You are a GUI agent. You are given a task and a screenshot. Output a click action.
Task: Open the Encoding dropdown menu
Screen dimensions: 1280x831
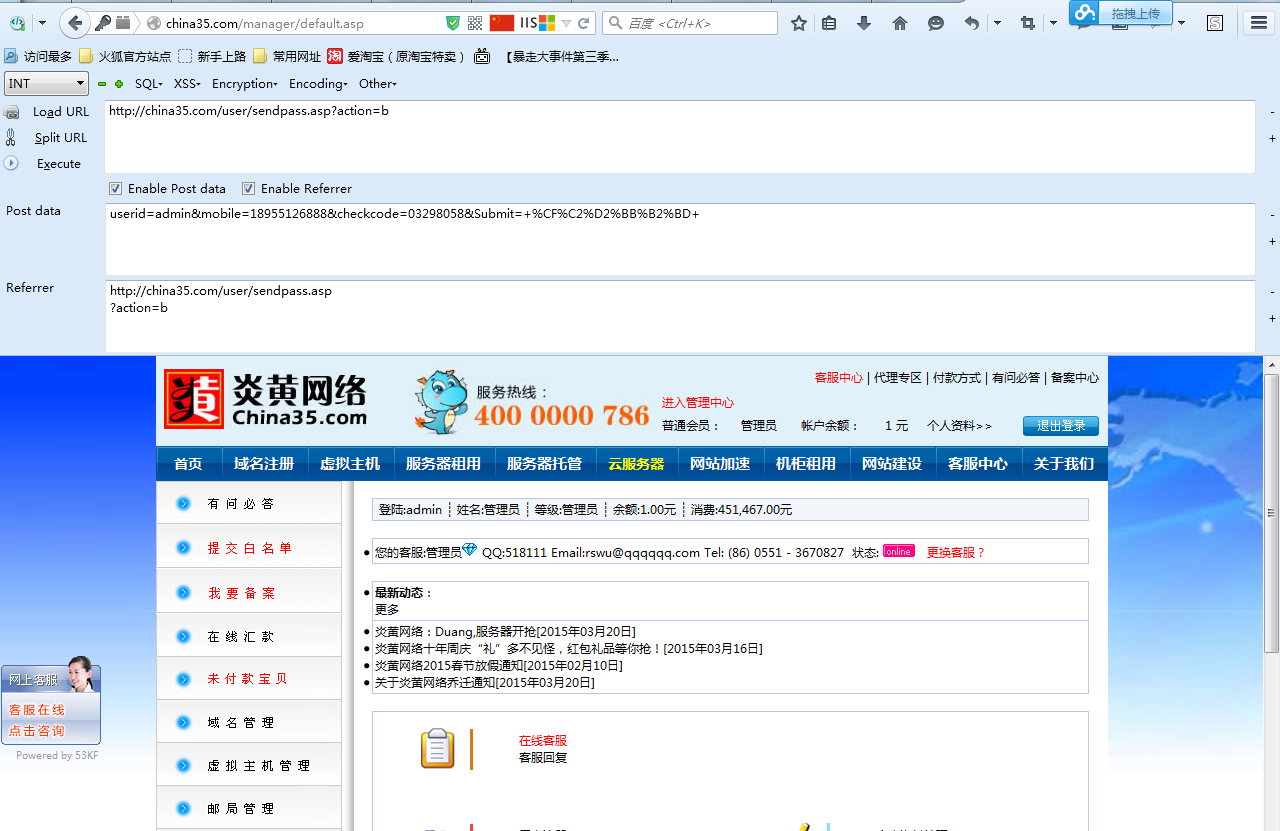318,84
